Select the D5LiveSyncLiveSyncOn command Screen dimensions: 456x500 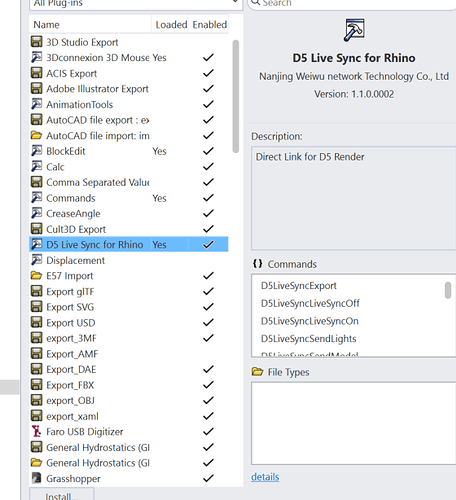[310, 321]
